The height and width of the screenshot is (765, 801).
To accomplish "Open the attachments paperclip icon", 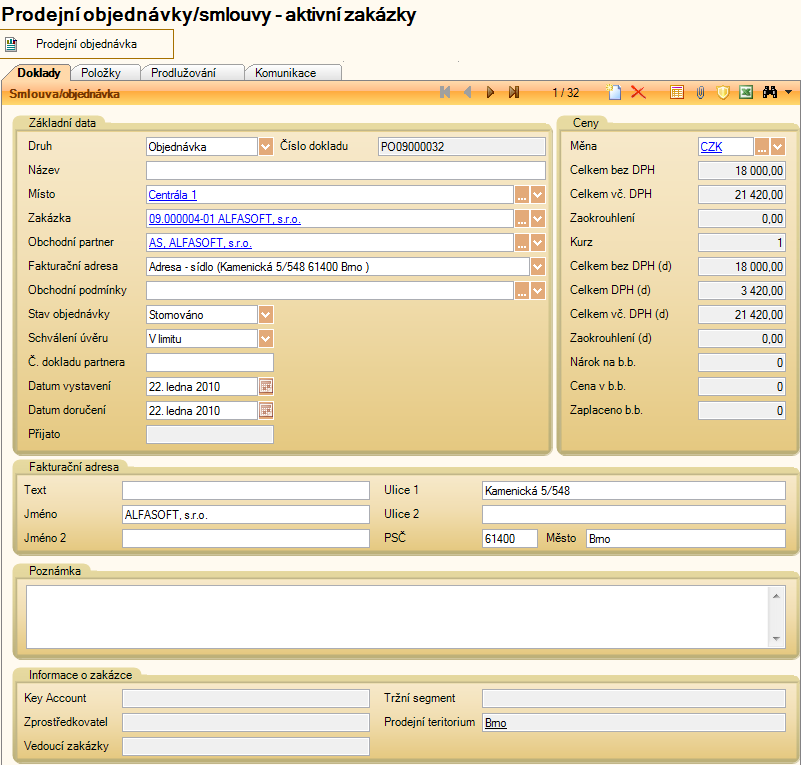I will (x=700, y=93).
